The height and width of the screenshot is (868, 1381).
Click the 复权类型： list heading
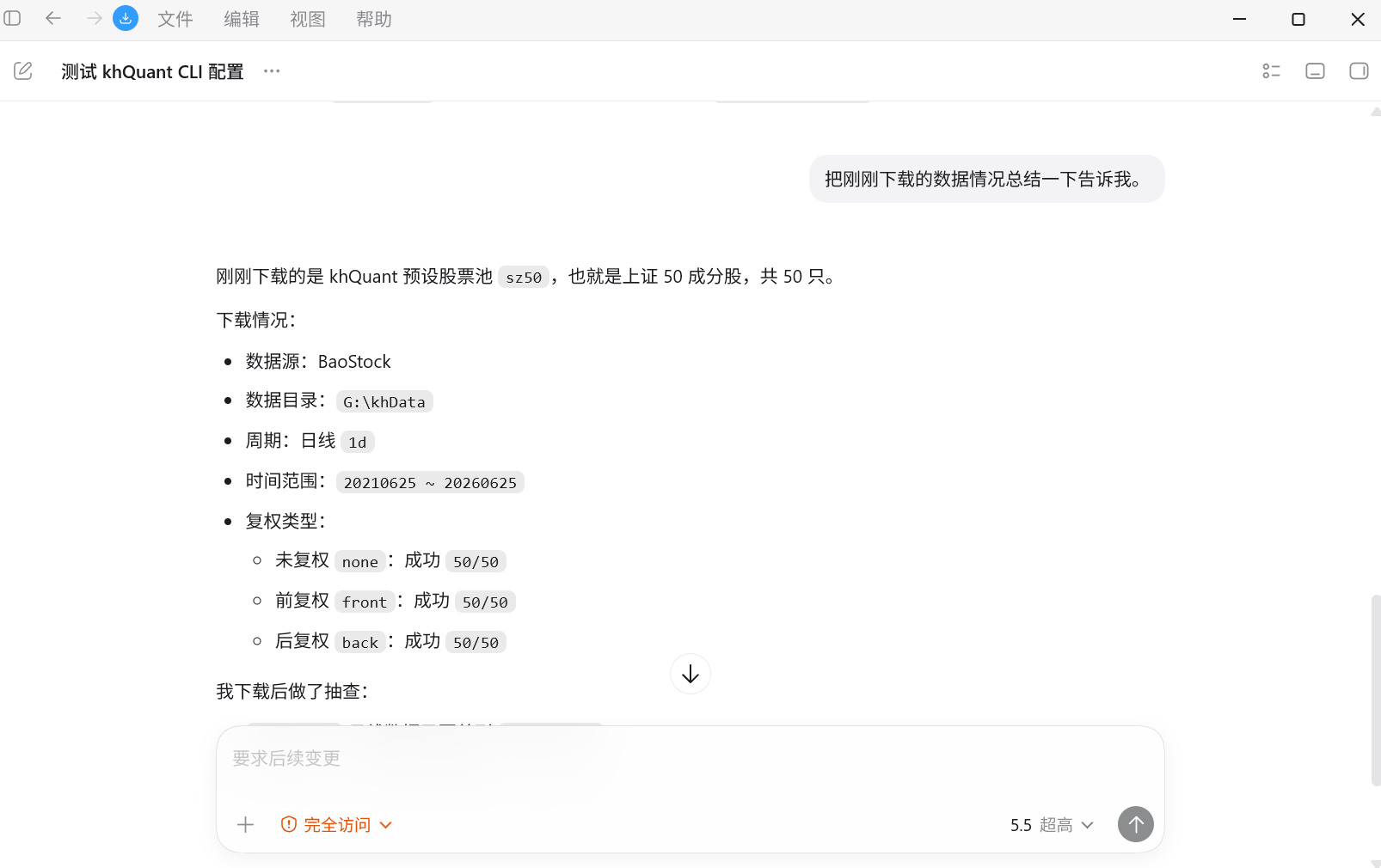(285, 521)
